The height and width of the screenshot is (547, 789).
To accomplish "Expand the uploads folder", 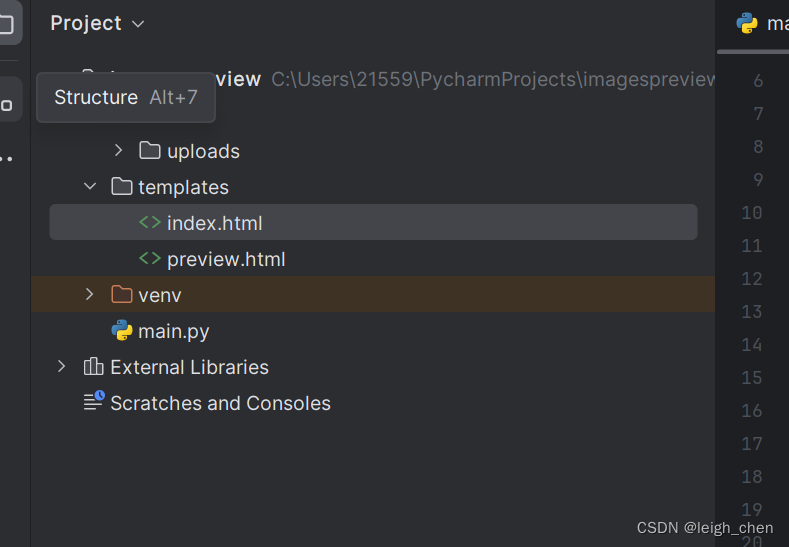I will tap(118, 150).
